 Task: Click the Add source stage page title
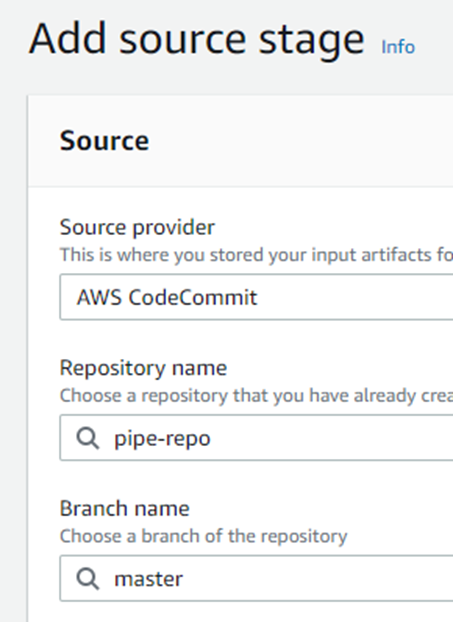point(196,40)
